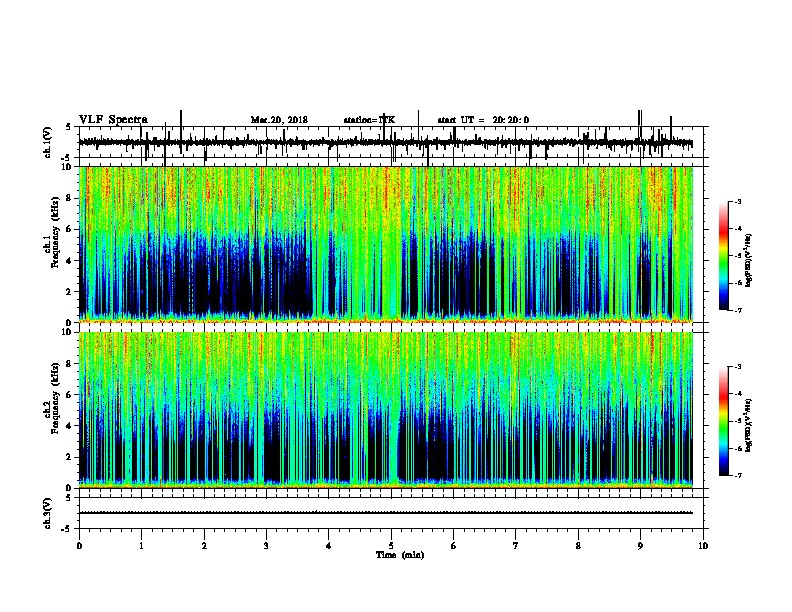This screenshot has width=792, height=612.
Task: Click the "-3" label on ch.1 color bar
Action: pos(737,202)
